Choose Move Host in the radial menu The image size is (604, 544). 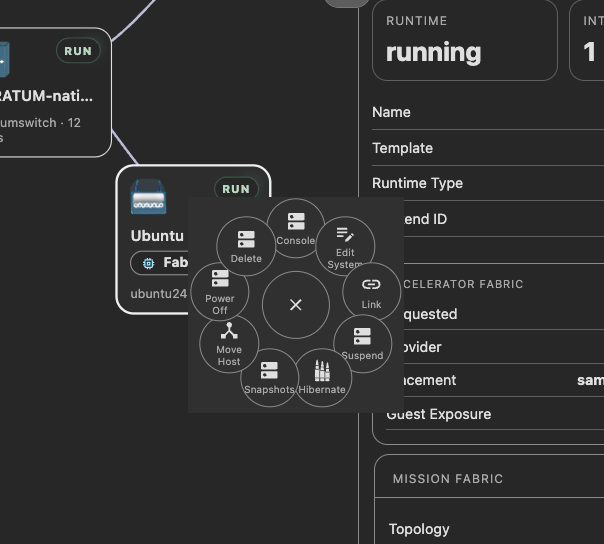pos(229,344)
